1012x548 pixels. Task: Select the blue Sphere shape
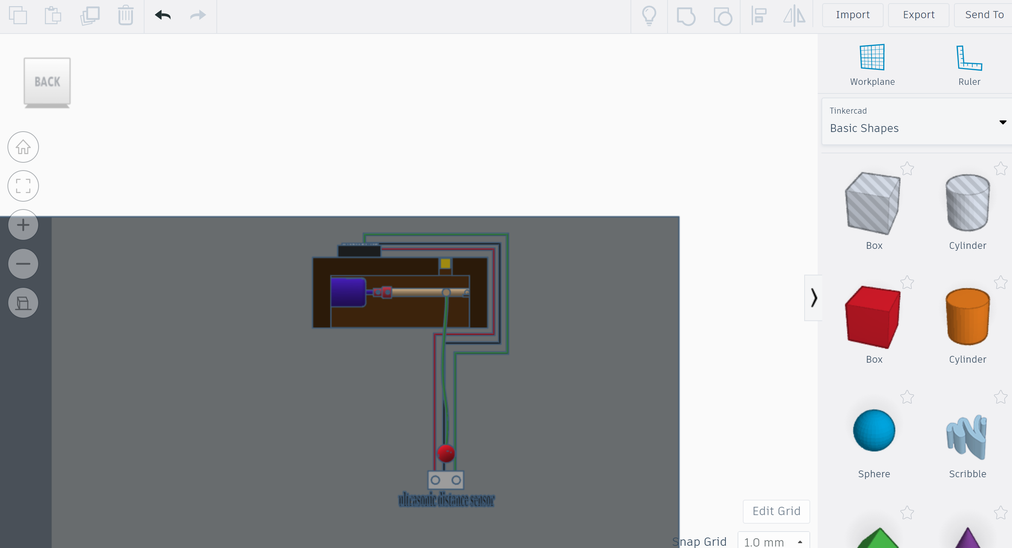874,431
